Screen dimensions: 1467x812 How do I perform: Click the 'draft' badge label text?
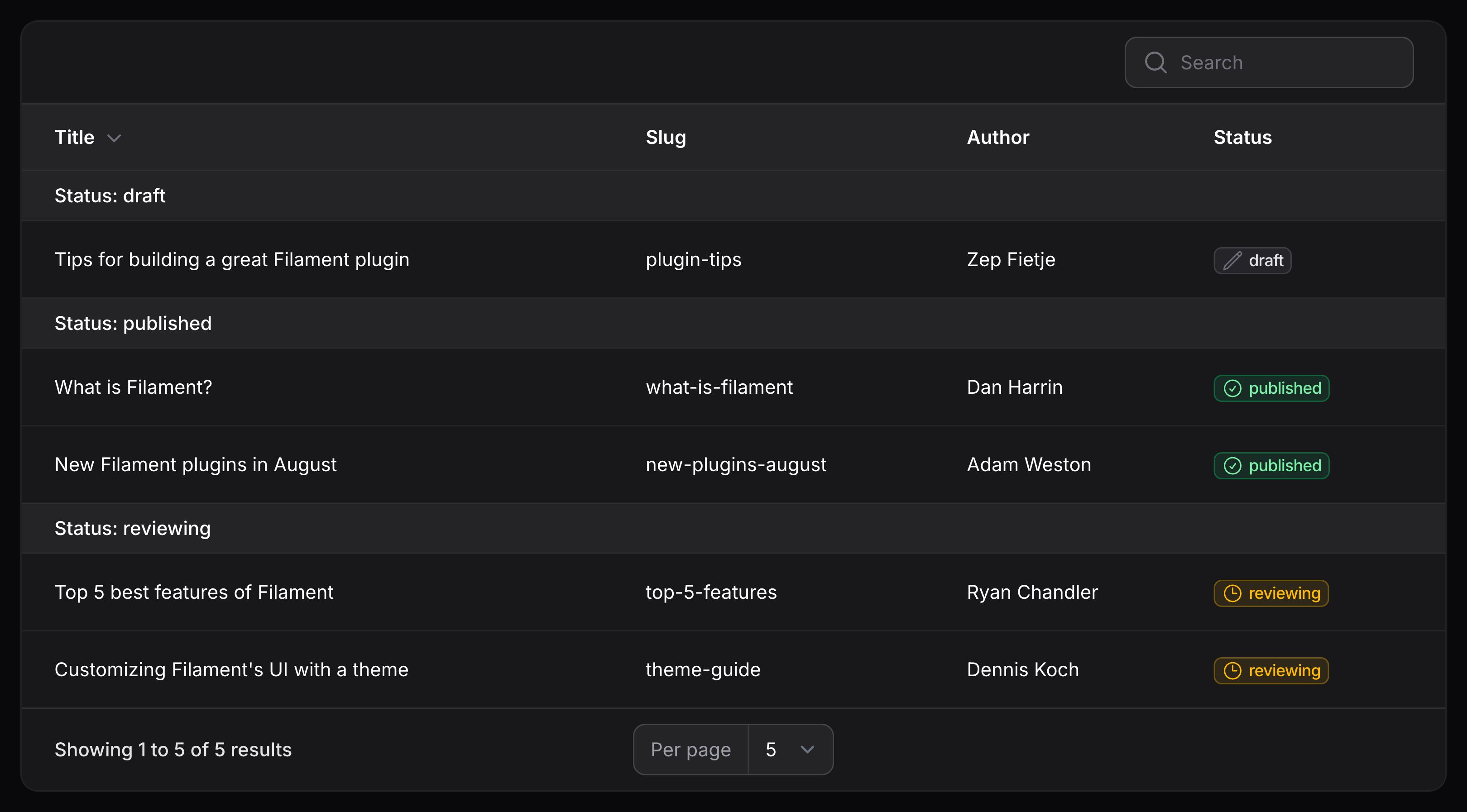pos(1266,261)
